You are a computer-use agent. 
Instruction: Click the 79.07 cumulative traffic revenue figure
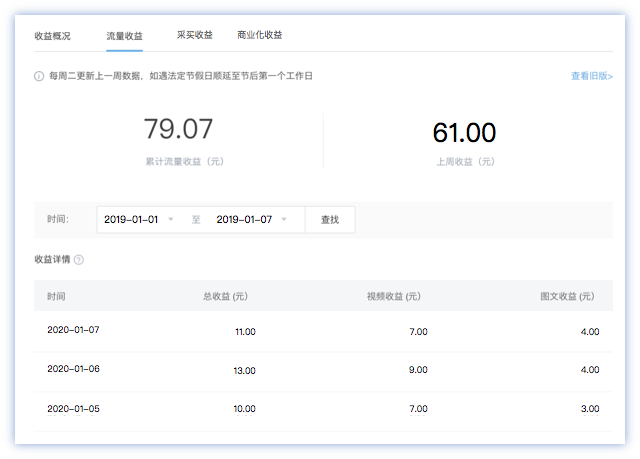click(x=178, y=130)
